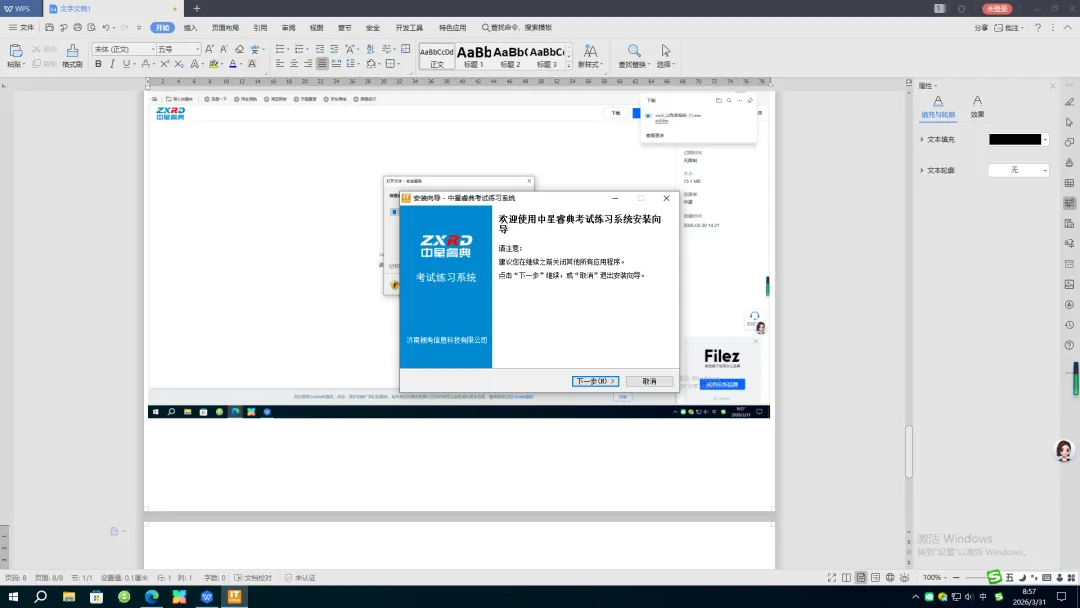Click the zoom out minus button
This screenshot has height=608, width=1080.
tap(956, 578)
